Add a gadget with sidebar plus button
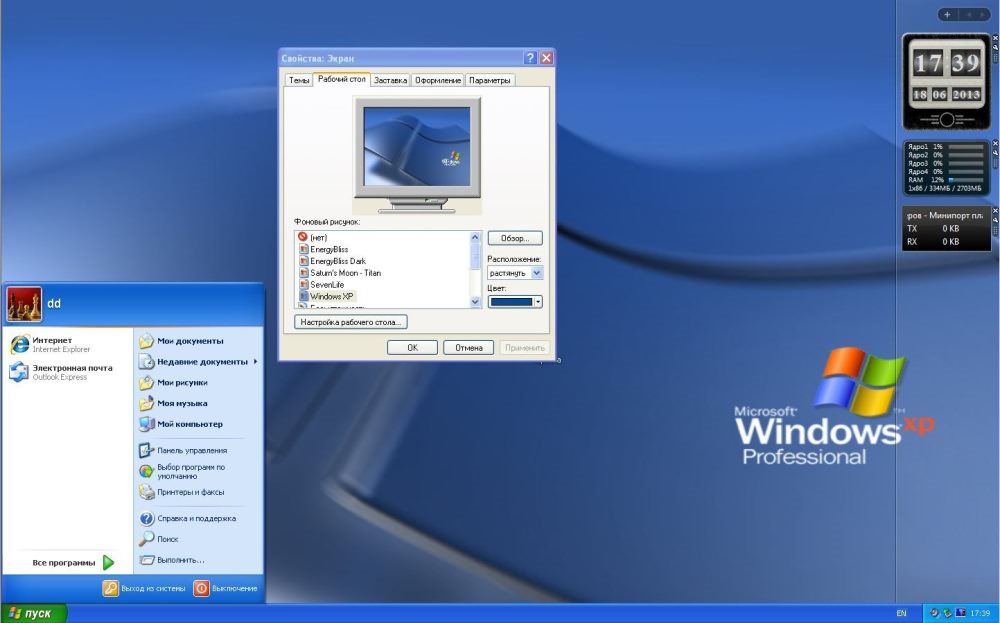This screenshot has width=1000, height=623. click(x=947, y=15)
